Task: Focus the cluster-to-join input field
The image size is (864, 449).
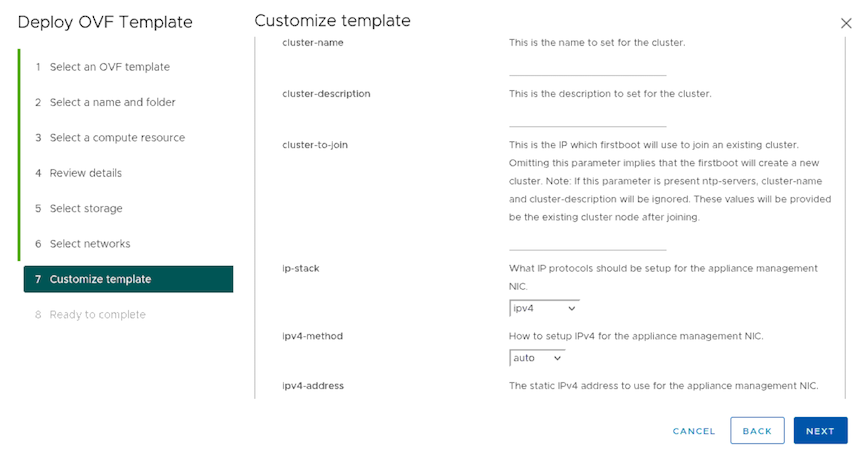Action: (587, 242)
